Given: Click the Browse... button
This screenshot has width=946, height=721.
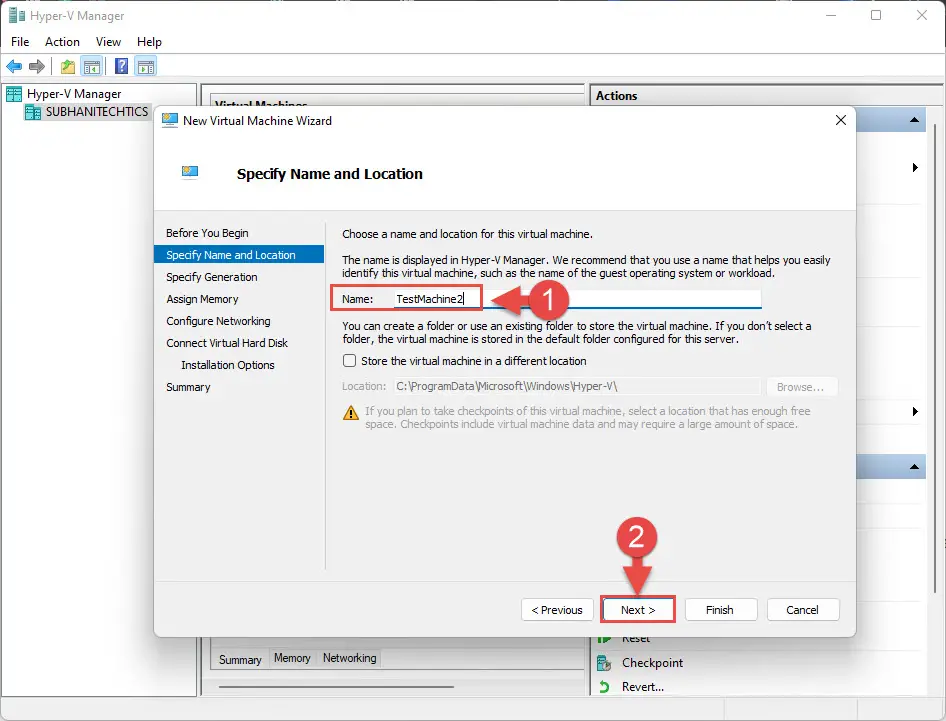Looking at the screenshot, I should pos(802,387).
